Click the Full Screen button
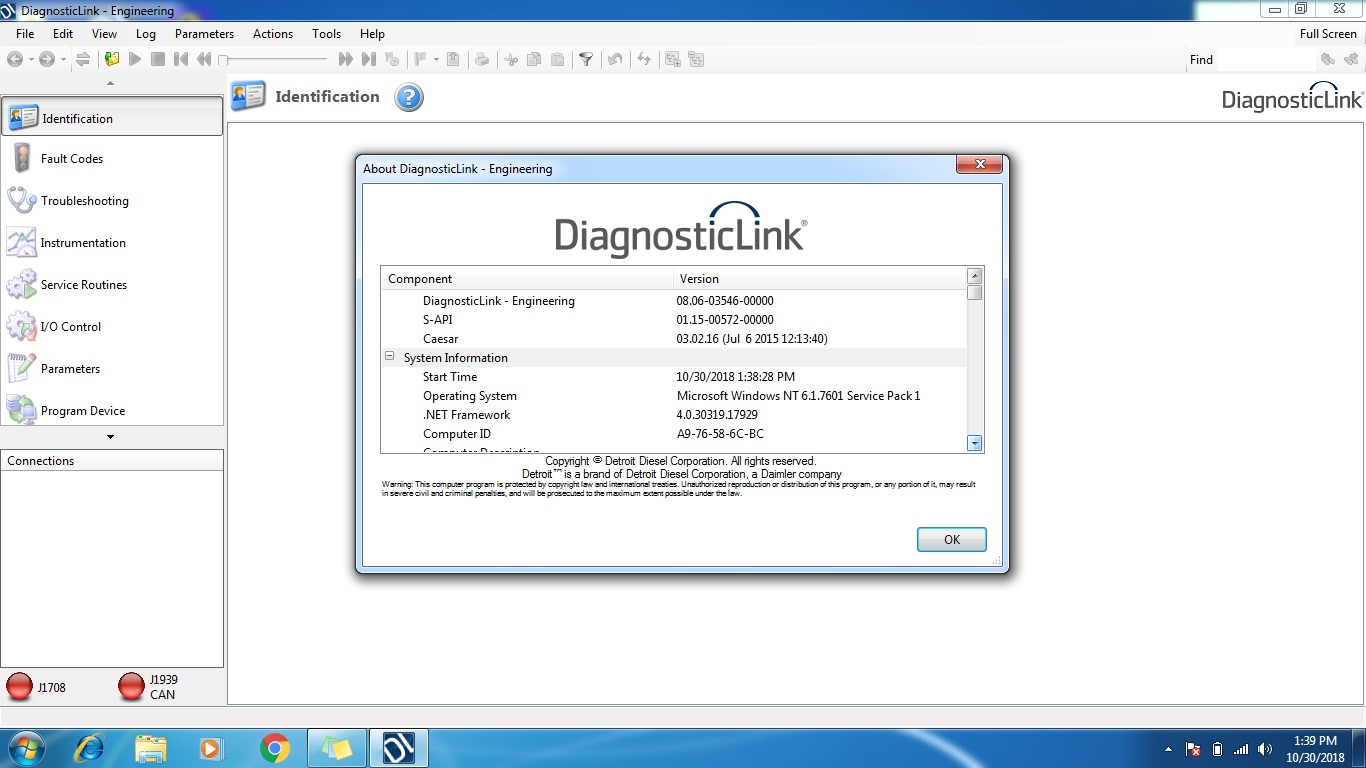This screenshot has width=1366, height=768. [x=1328, y=33]
